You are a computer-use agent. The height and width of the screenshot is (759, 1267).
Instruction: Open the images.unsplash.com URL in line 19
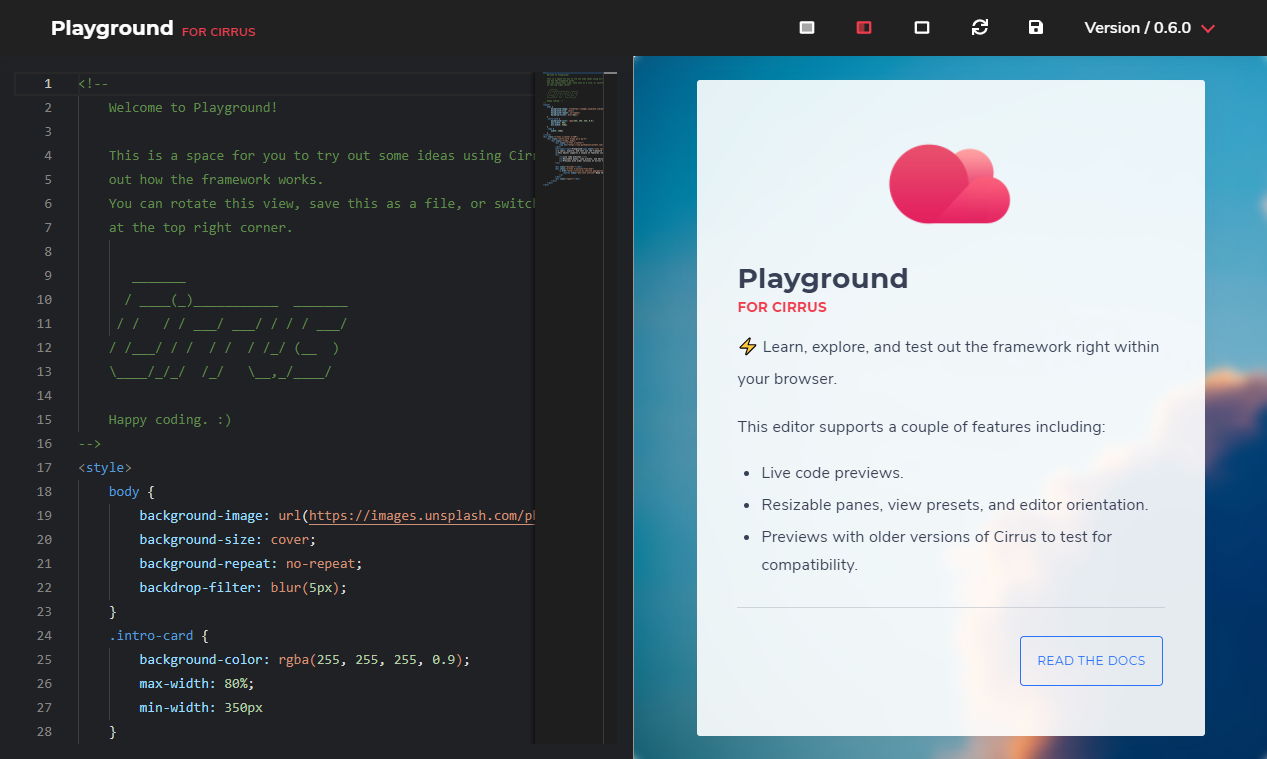[x=422, y=516]
